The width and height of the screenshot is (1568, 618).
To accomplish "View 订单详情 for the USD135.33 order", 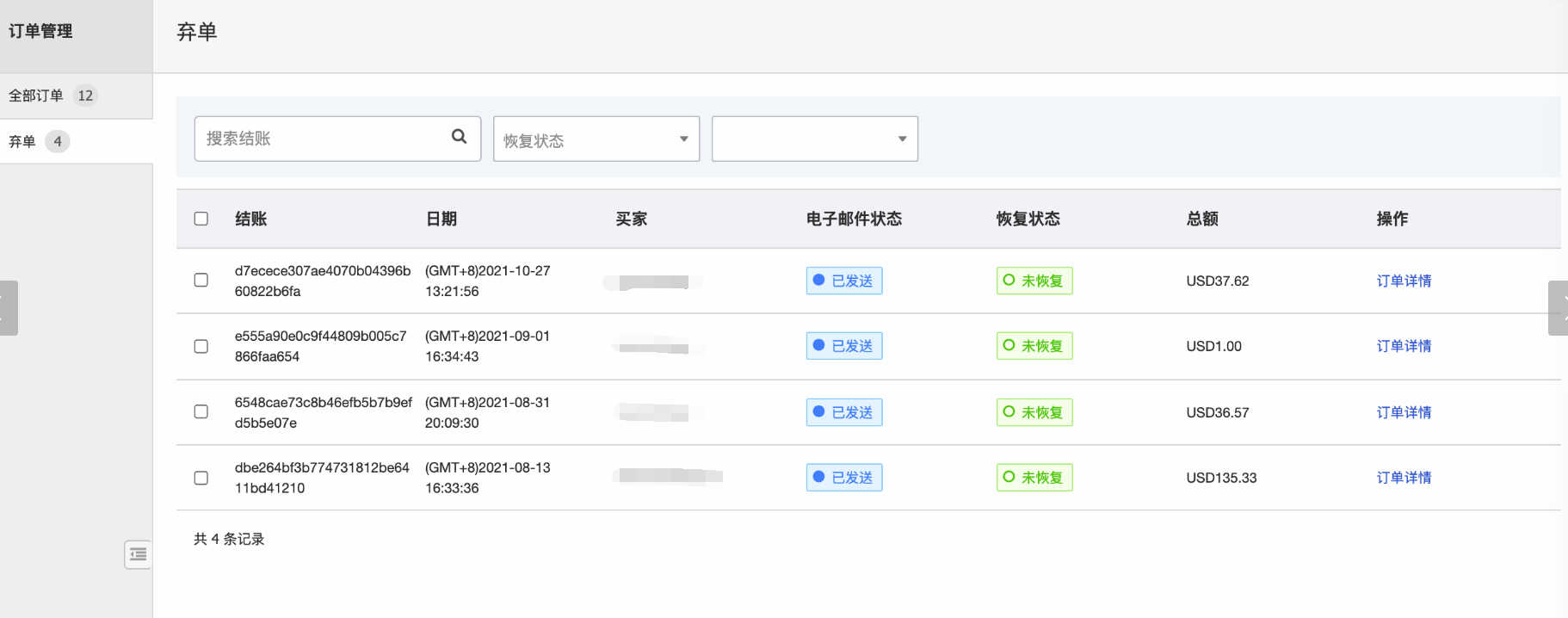I will tap(1404, 478).
